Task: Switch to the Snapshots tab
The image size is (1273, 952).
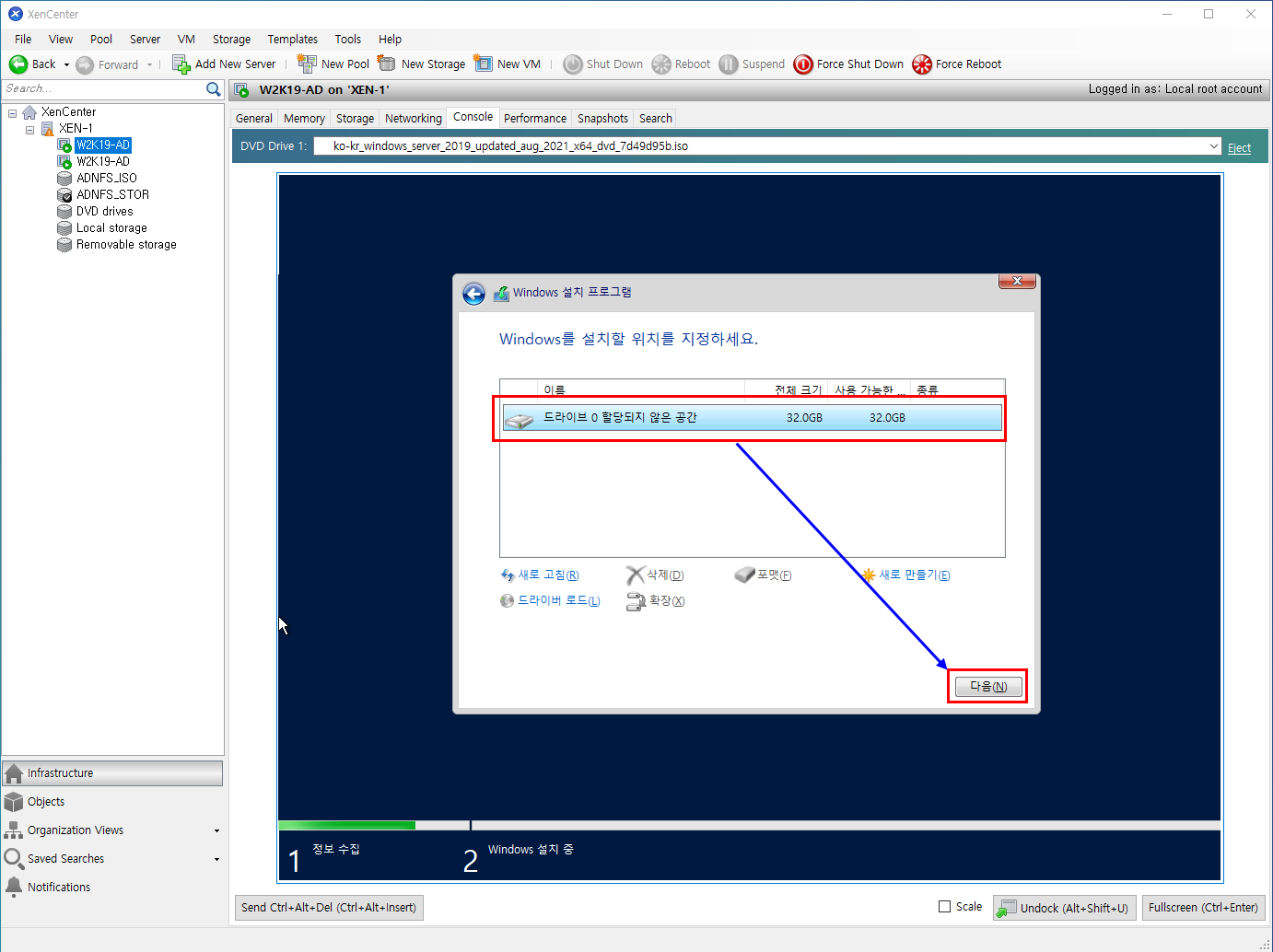Action: click(x=602, y=119)
